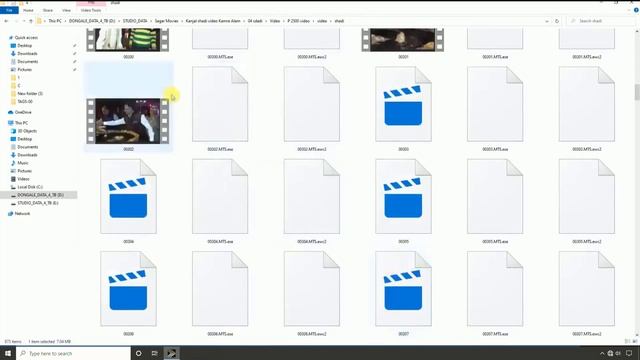Select the 00006.MTS.awz2 file icon
The image size is (640, 360).
(x=312, y=289)
